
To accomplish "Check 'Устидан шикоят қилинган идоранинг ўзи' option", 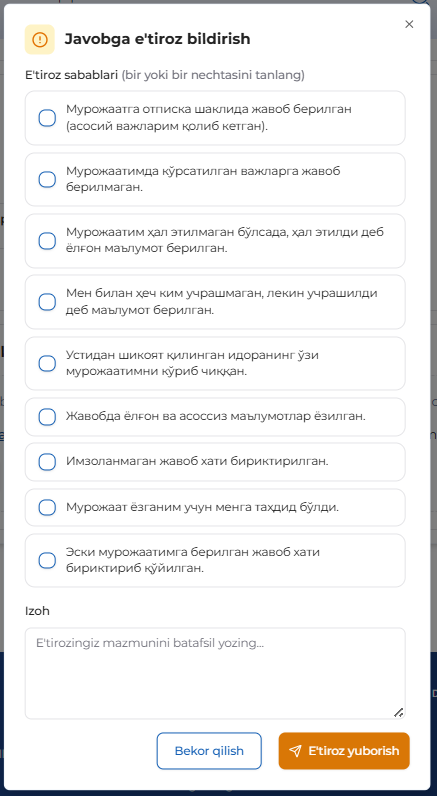I will [x=47, y=363].
